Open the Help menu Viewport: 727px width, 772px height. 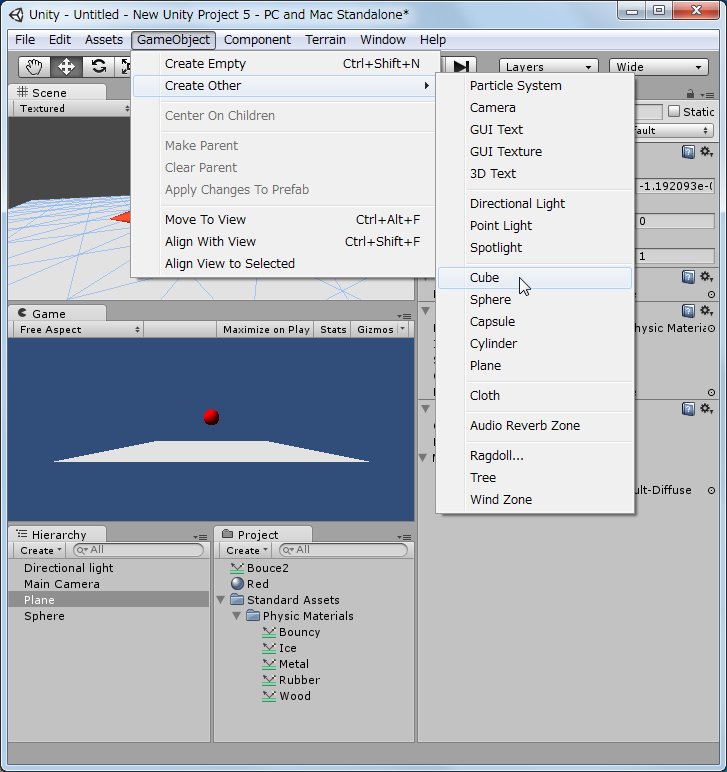[x=433, y=39]
